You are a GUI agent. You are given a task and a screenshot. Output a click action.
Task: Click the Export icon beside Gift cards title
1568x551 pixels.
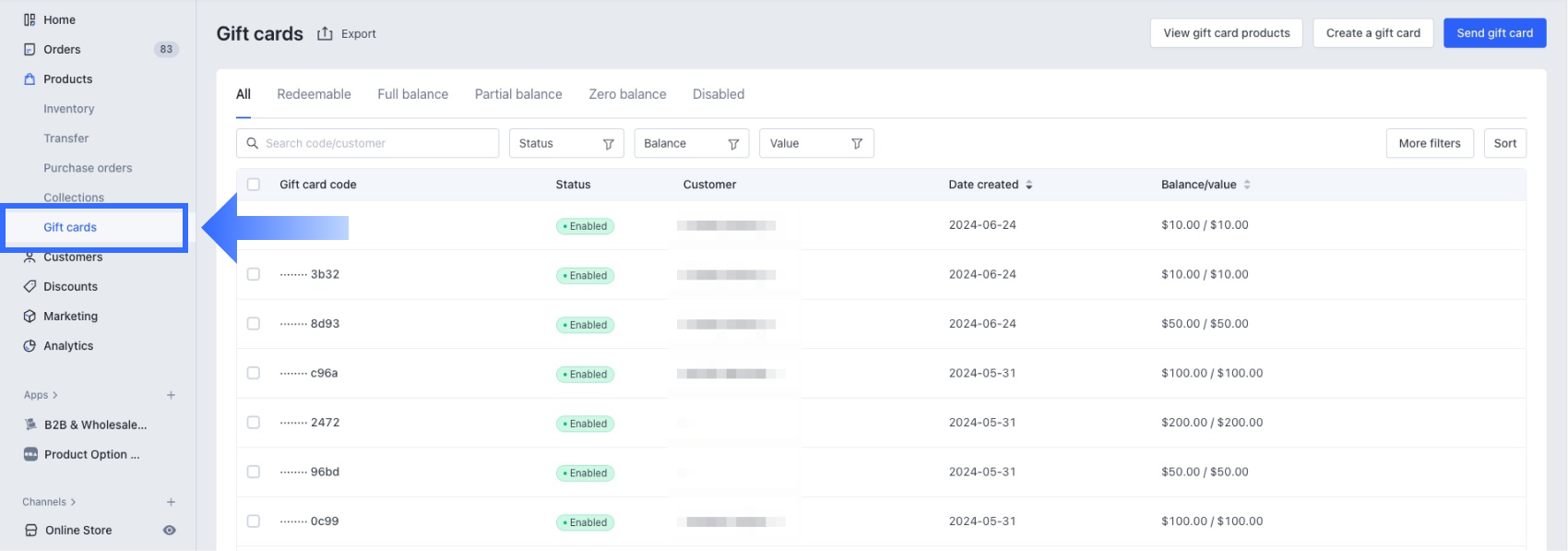(325, 33)
